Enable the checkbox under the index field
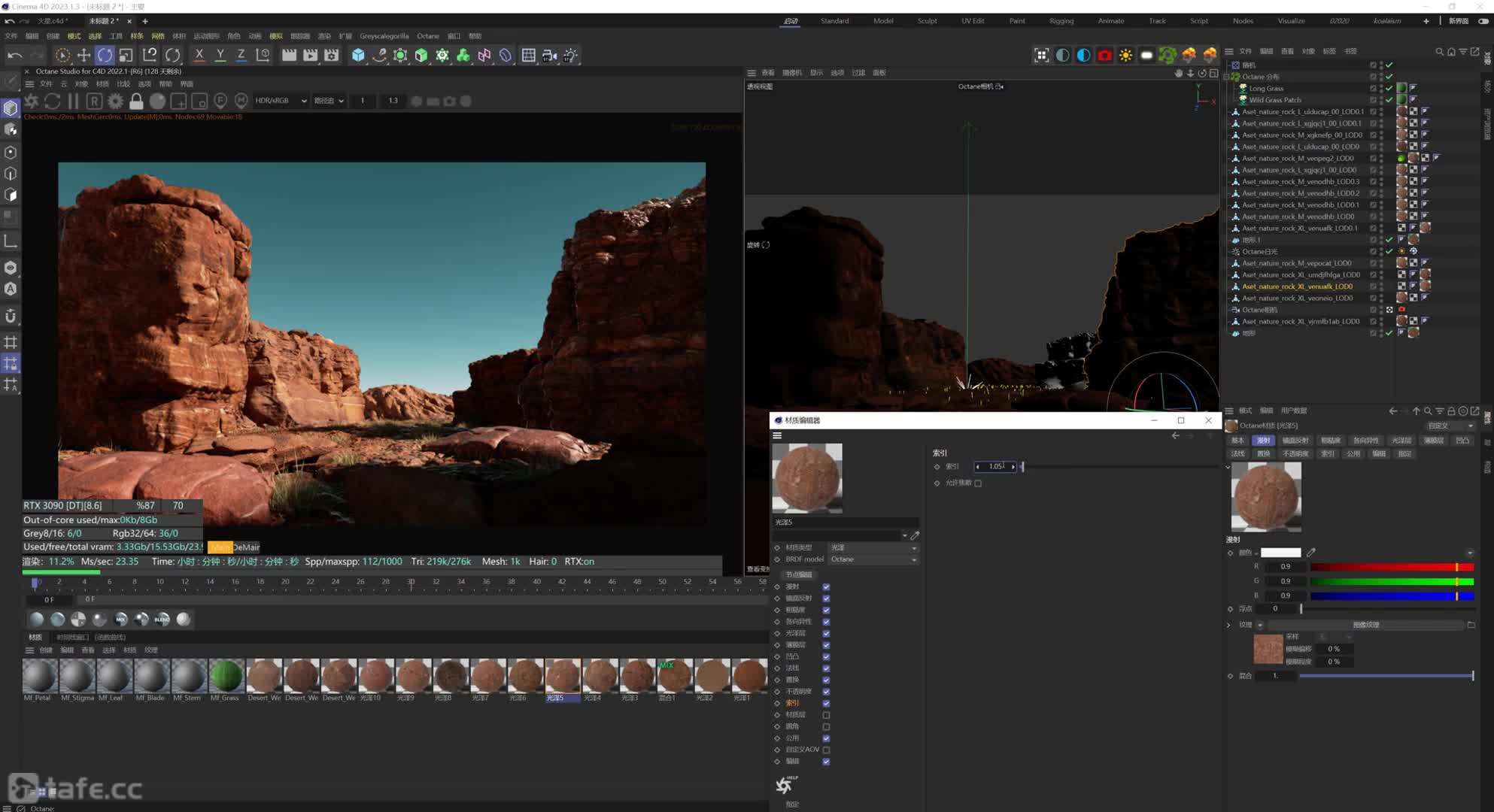The width and height of the screenshot is (1494, 812). click(x=978, y=483)
